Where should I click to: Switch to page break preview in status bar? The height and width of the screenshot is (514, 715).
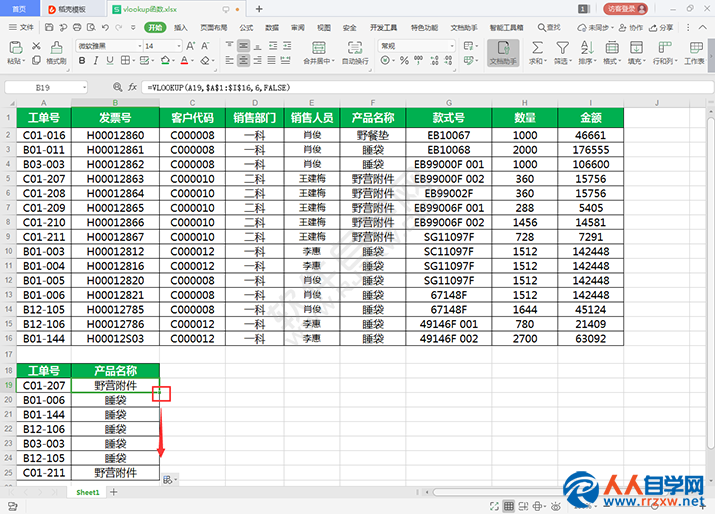(523, 506)
